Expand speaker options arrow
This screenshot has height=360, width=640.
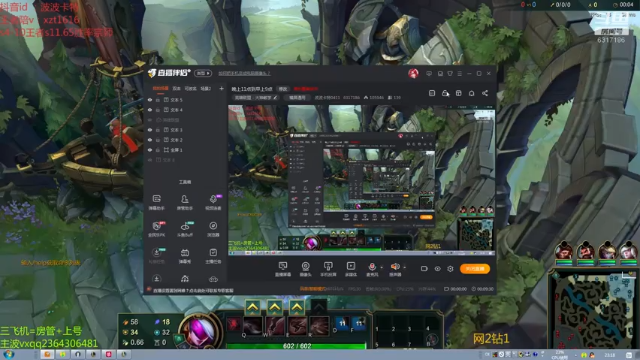[404, 268]
